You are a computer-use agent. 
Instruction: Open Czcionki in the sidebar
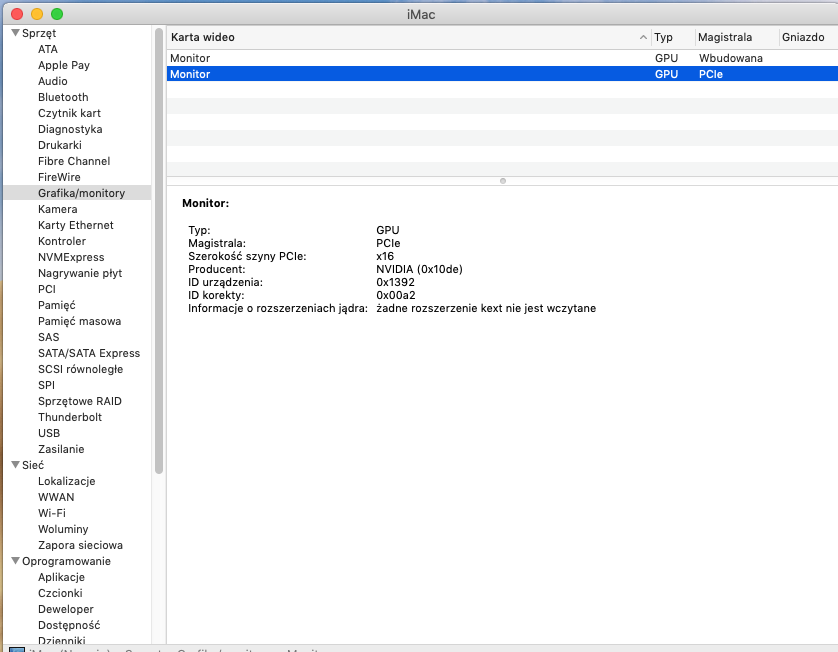(x=60, y=594)
